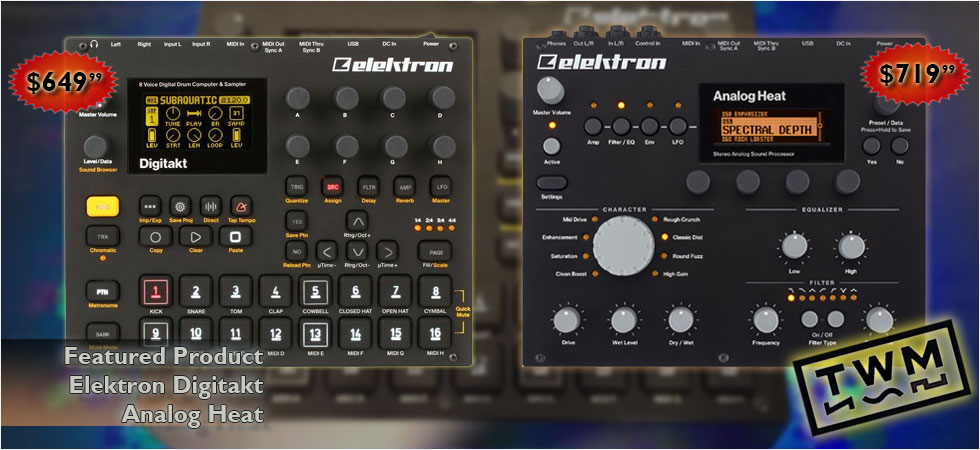Hit the Play/Clear triangle button

(x=195, y=237)
